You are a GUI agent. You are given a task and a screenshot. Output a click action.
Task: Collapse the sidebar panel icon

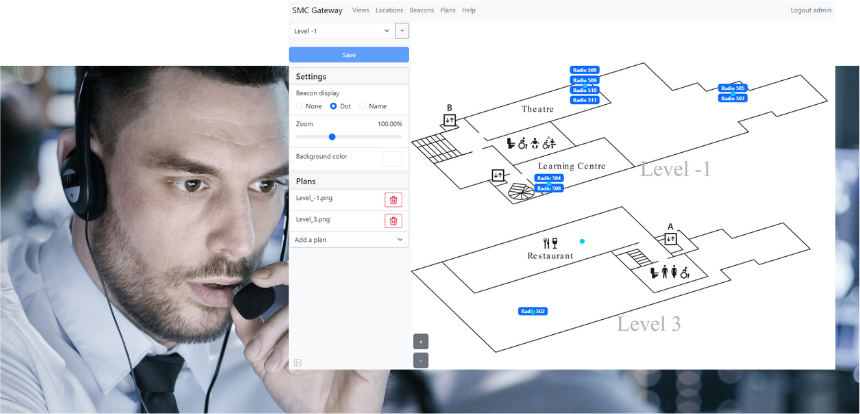297,362
